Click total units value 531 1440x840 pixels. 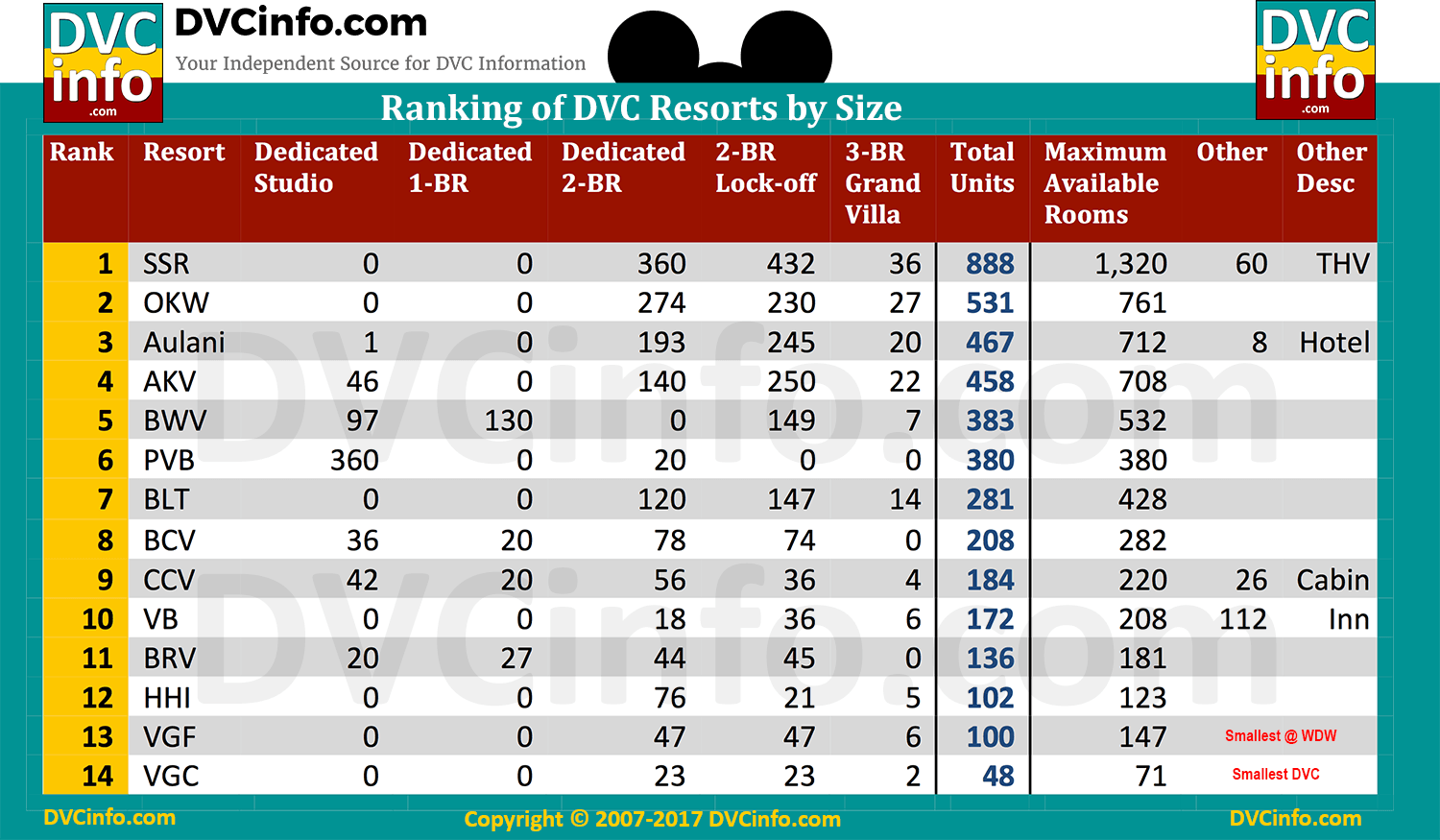point(990,302)
